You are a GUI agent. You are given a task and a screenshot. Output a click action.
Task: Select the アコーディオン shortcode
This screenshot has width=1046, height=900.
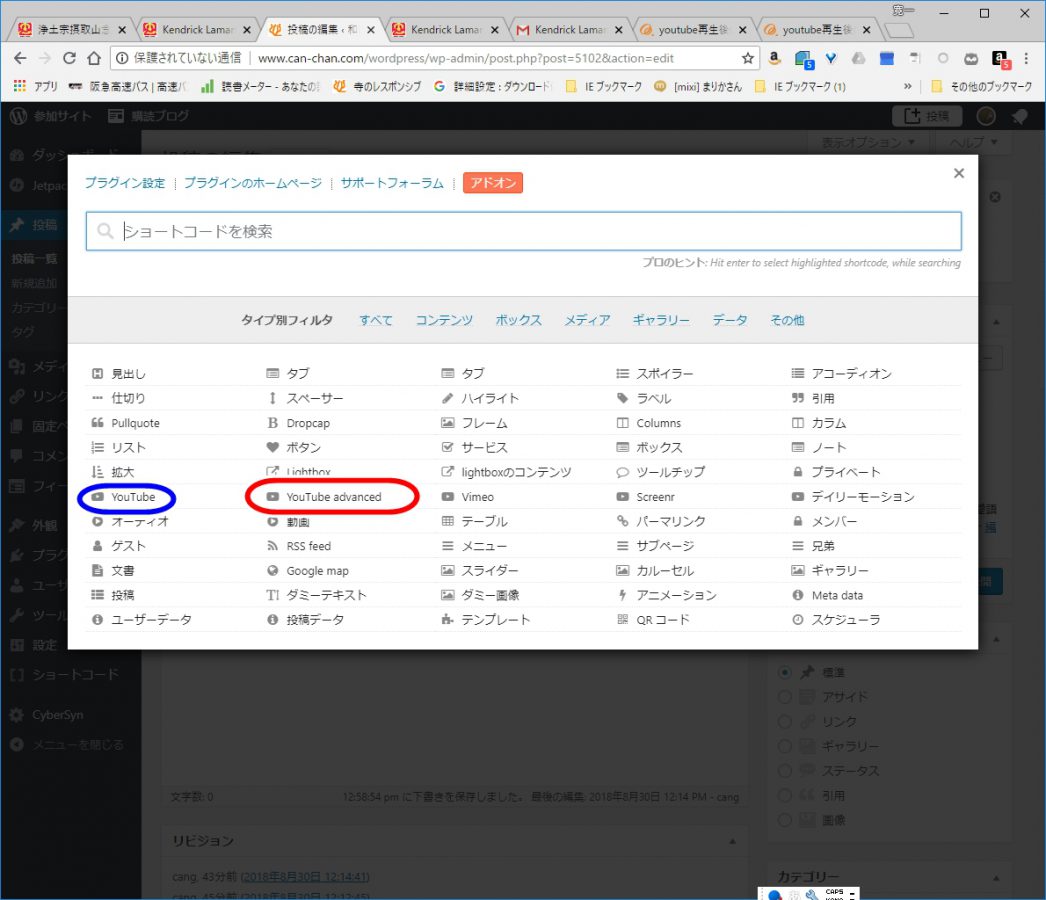click(841, 374)
